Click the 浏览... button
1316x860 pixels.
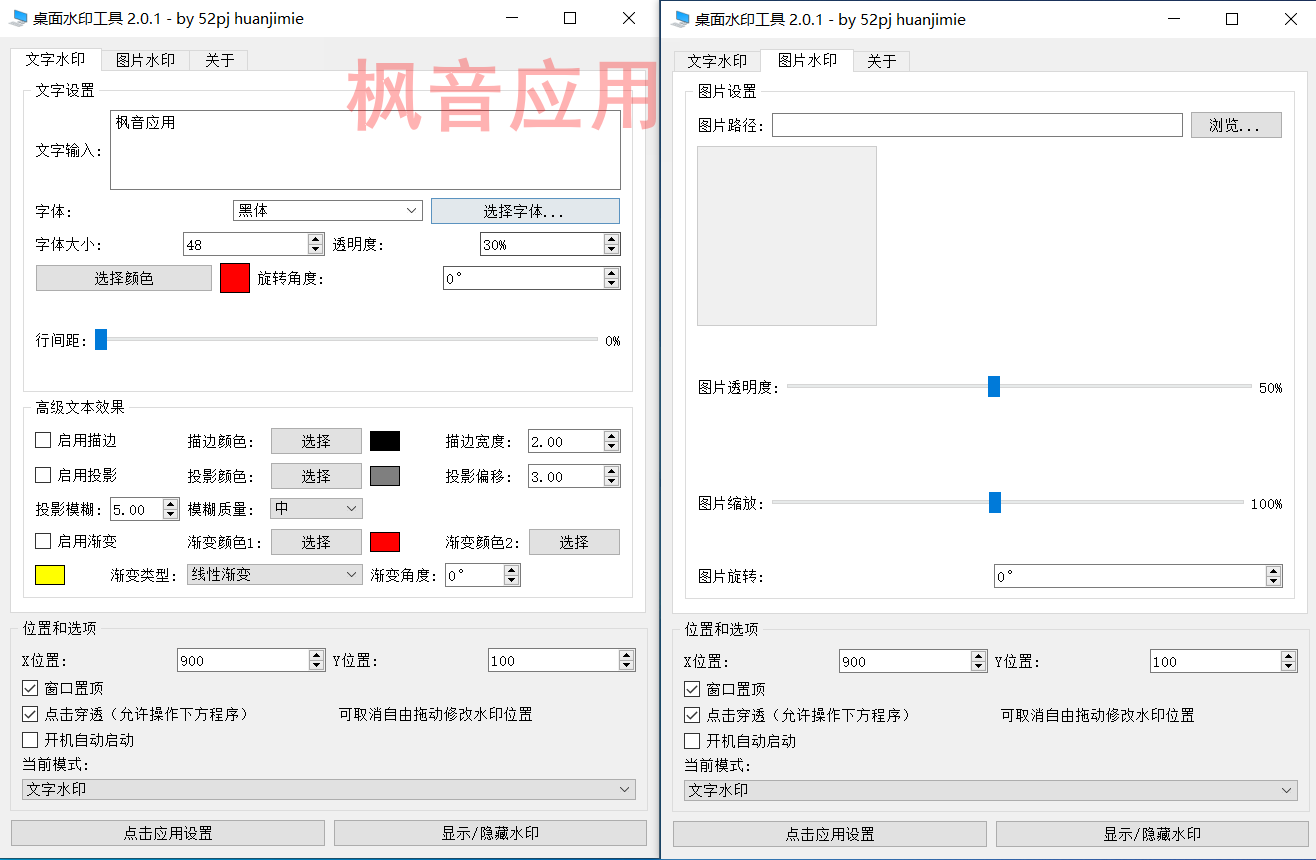coord(1236,125)
